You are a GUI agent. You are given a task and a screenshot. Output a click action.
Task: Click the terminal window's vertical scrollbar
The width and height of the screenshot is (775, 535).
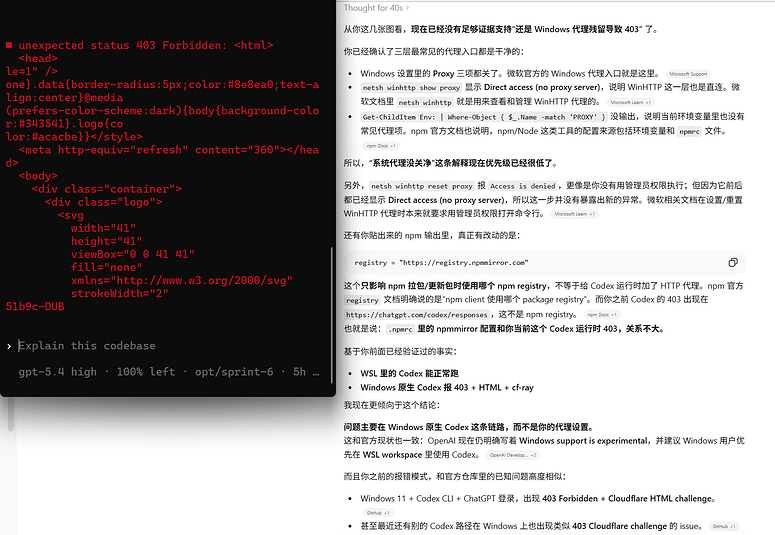[x=332, y=315]
